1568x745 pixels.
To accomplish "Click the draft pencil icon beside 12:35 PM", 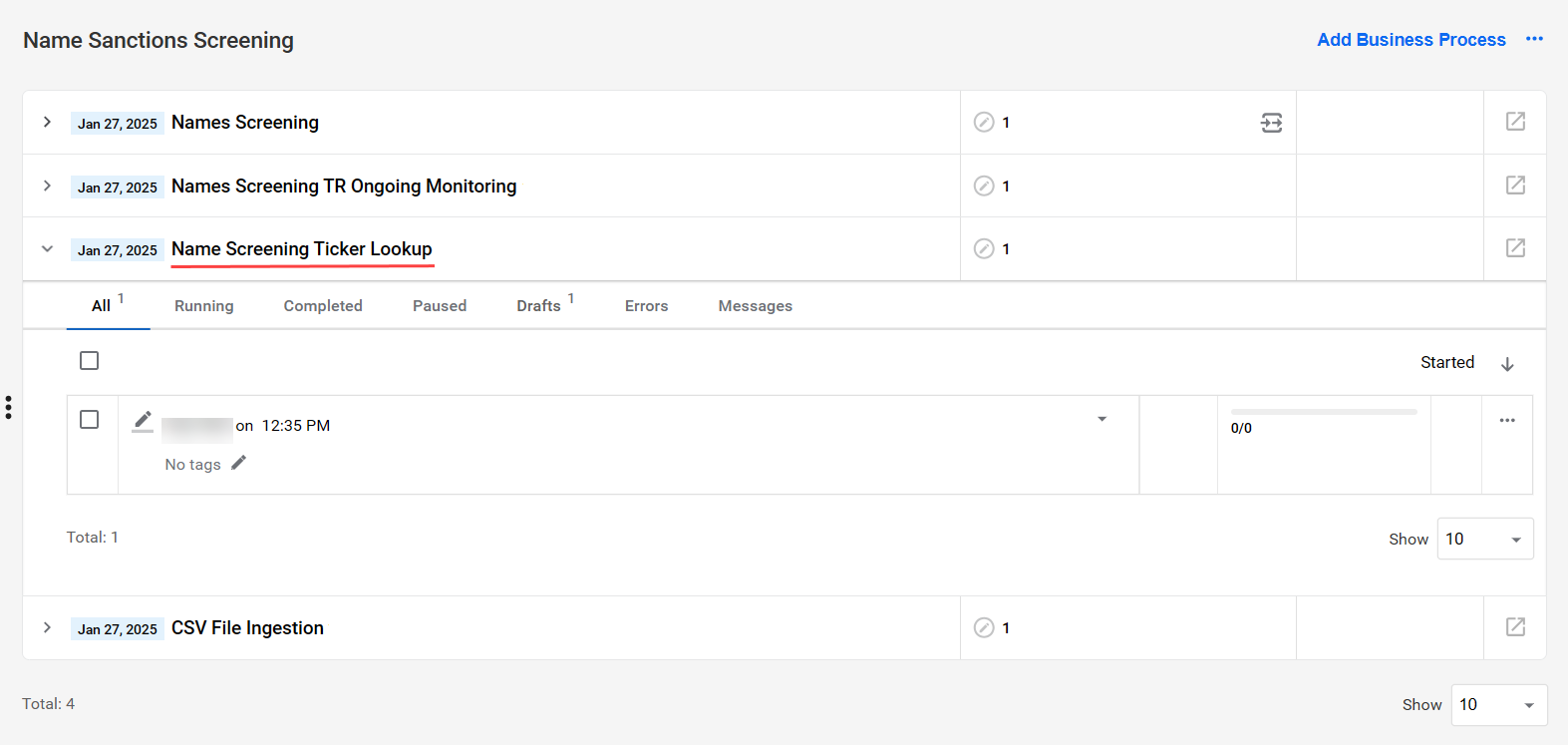I will [143, 422].
